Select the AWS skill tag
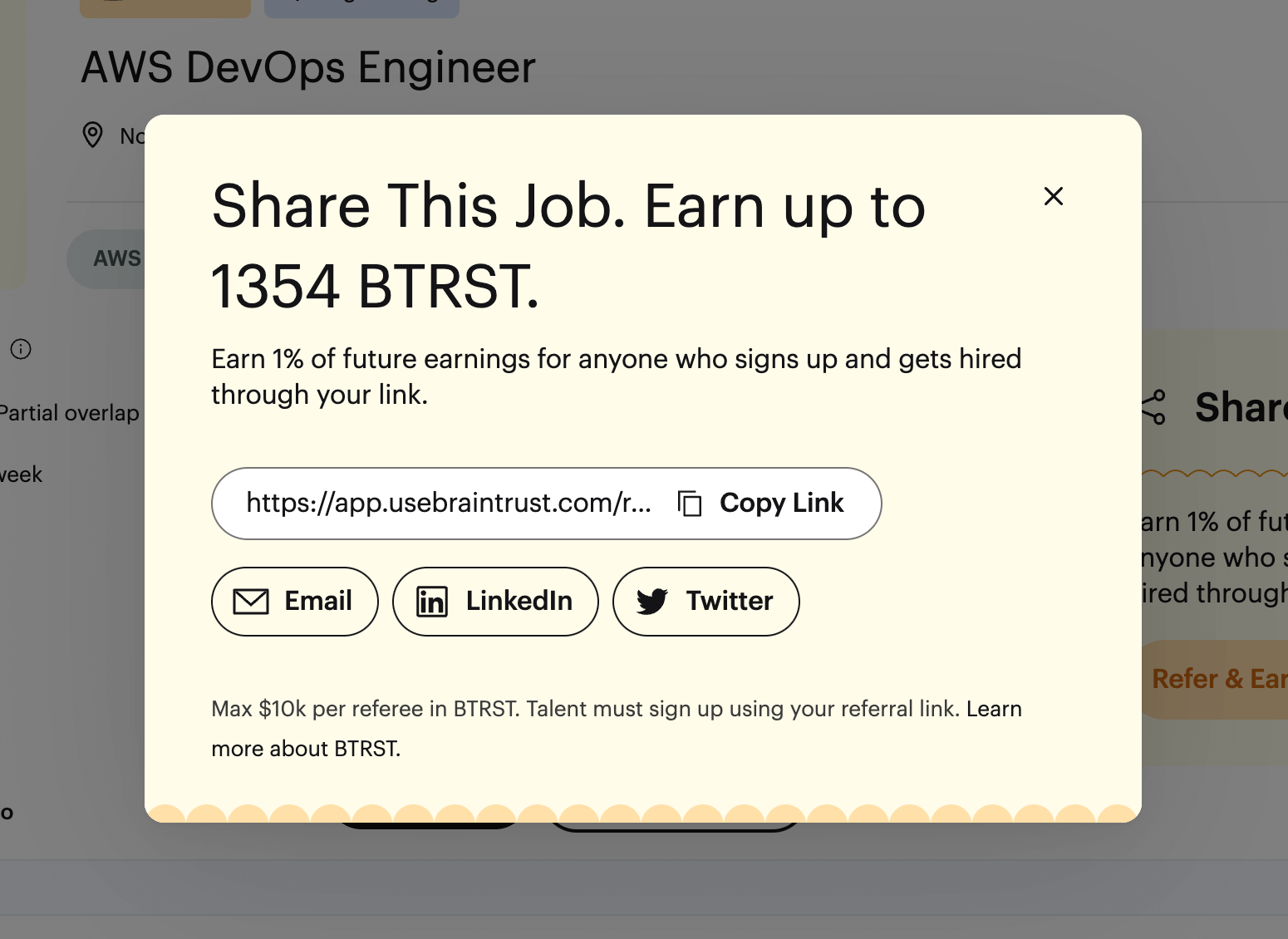The image size is (1288, 939). coord(116,259)
